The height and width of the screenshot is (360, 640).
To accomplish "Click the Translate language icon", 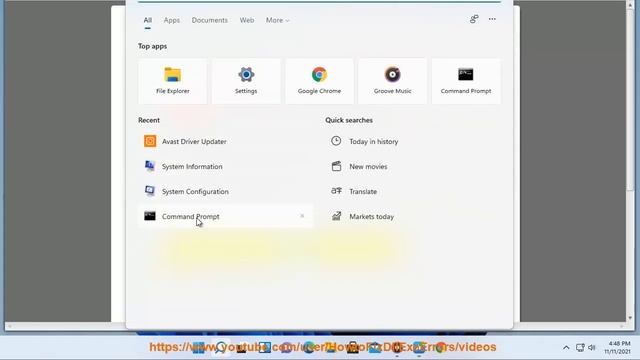I will click(336, 191).
